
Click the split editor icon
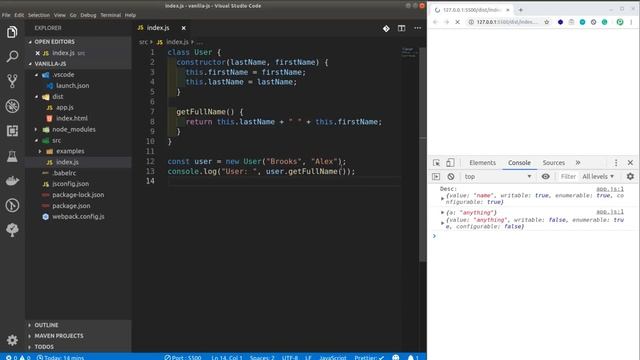[x=402, y=28]
